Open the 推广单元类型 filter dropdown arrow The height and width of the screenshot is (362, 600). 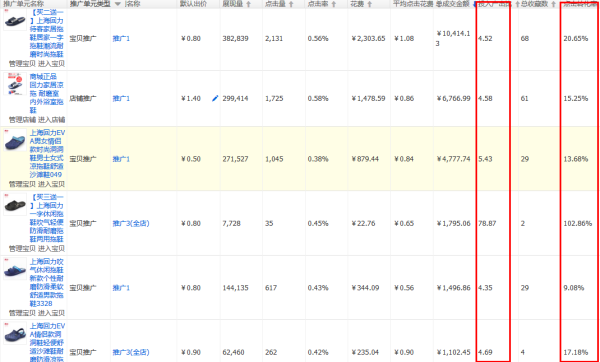[x=117, y=4]
